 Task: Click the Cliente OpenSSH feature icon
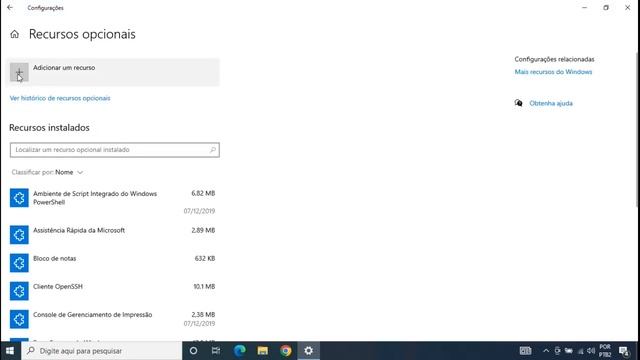point(19,291)
